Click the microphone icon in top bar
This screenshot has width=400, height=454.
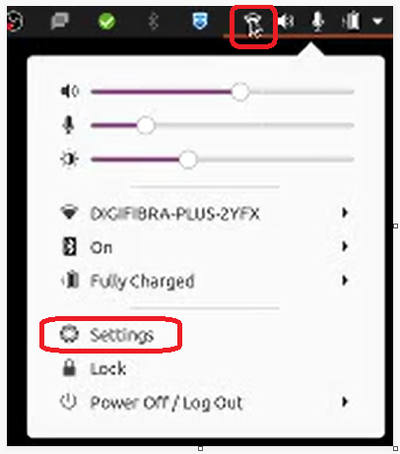pos(318,21)
